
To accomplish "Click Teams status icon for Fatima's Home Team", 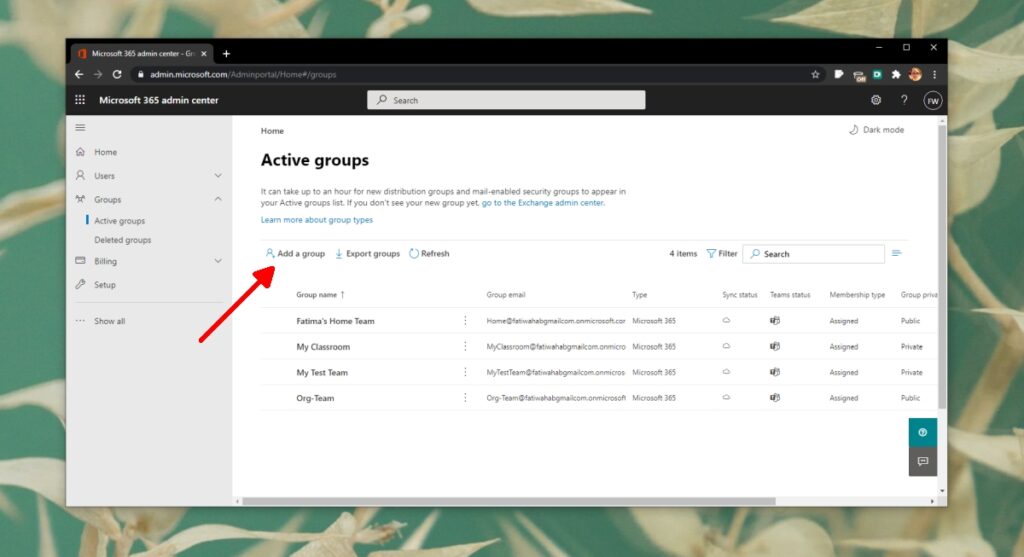I will tap(775, 321).
